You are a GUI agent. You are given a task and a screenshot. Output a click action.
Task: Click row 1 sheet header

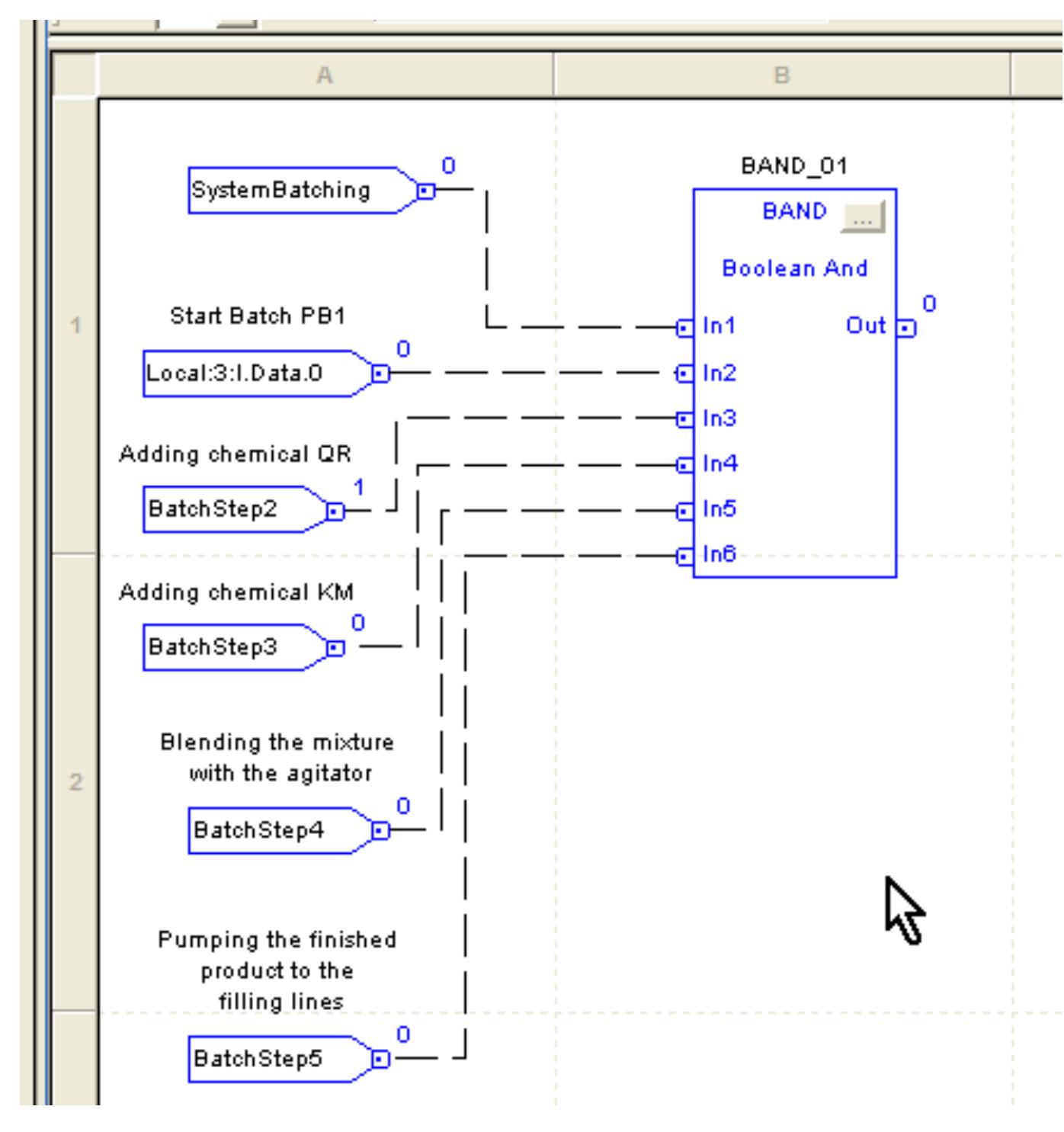coord(75,326)
